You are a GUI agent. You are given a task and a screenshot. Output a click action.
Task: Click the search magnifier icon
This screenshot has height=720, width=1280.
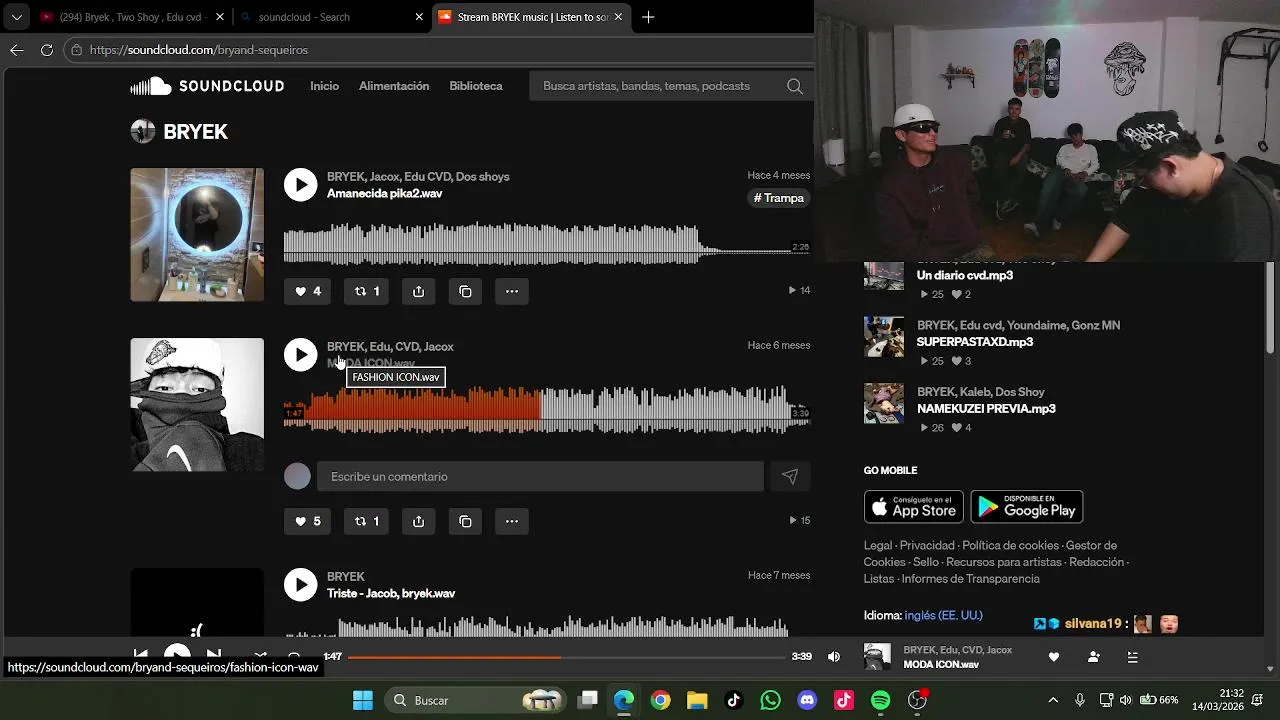(x=795, y=86)
